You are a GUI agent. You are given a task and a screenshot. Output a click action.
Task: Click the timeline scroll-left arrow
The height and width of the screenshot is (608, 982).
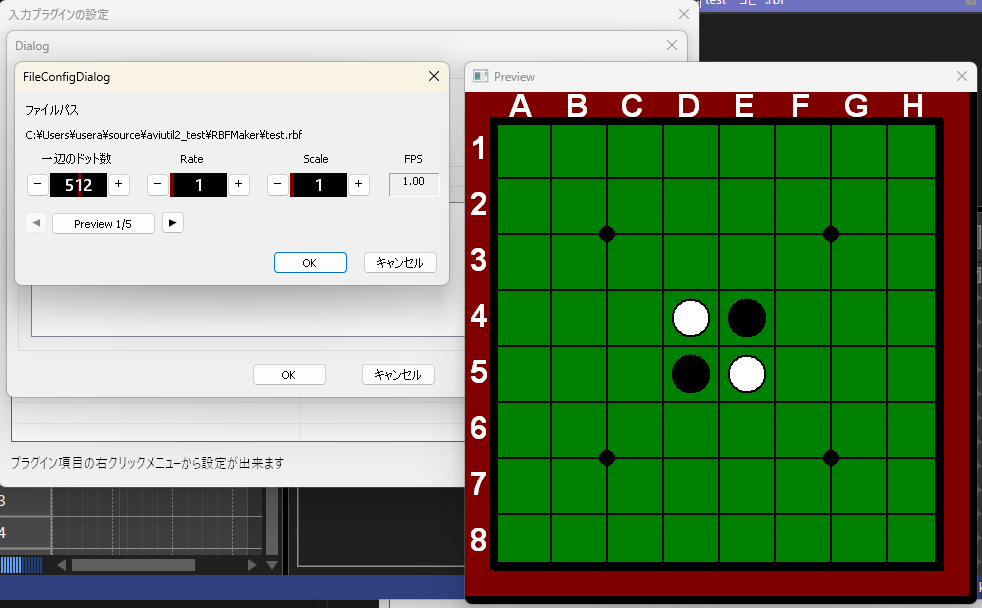pos(61,564)
